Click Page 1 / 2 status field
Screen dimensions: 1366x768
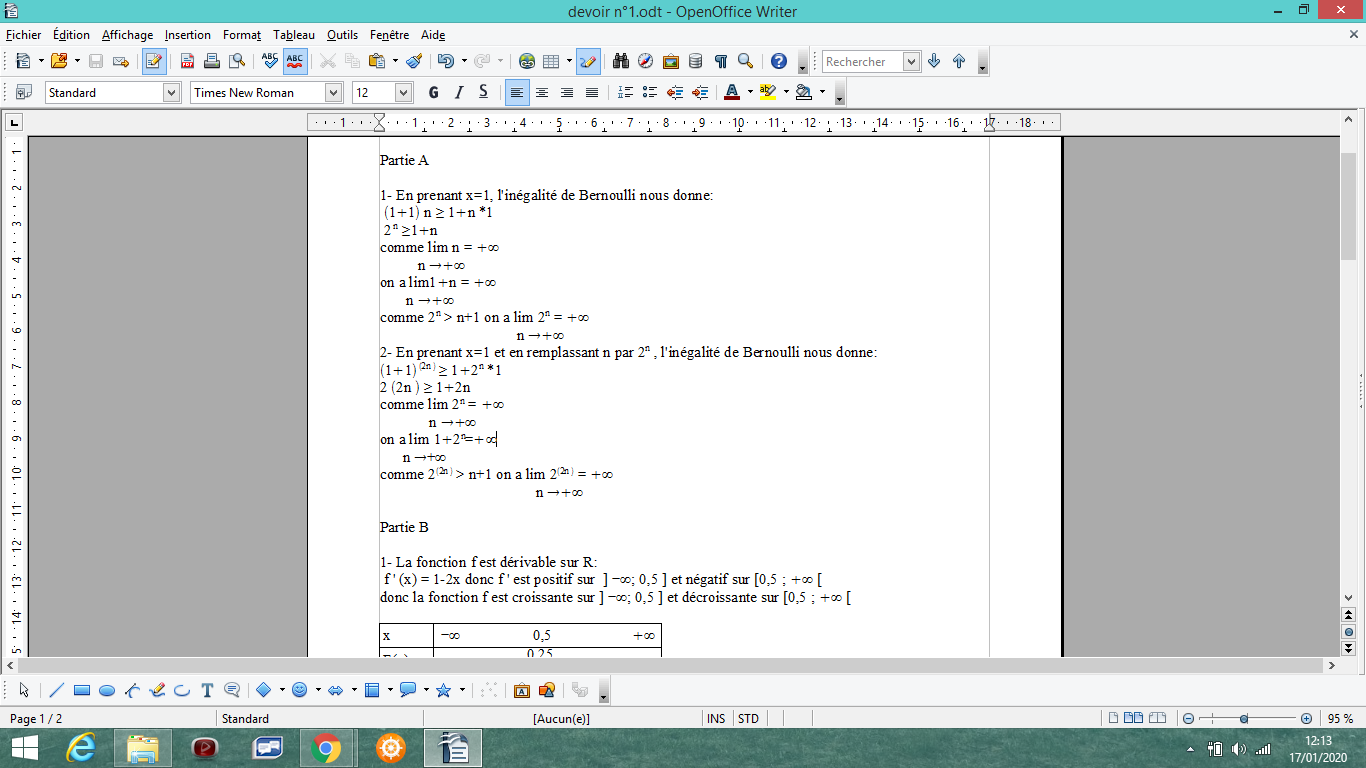36,718
